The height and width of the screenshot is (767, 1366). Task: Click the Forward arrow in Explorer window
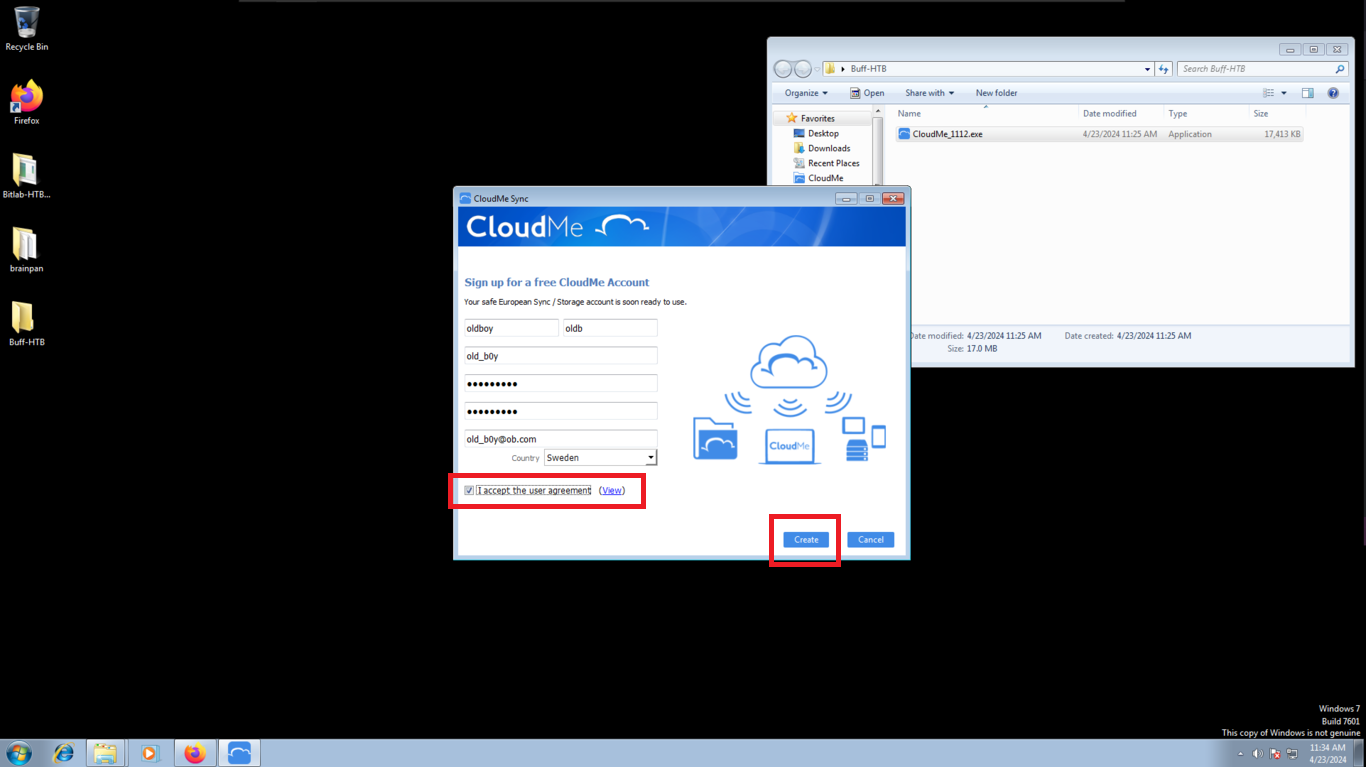coord(802,69)
